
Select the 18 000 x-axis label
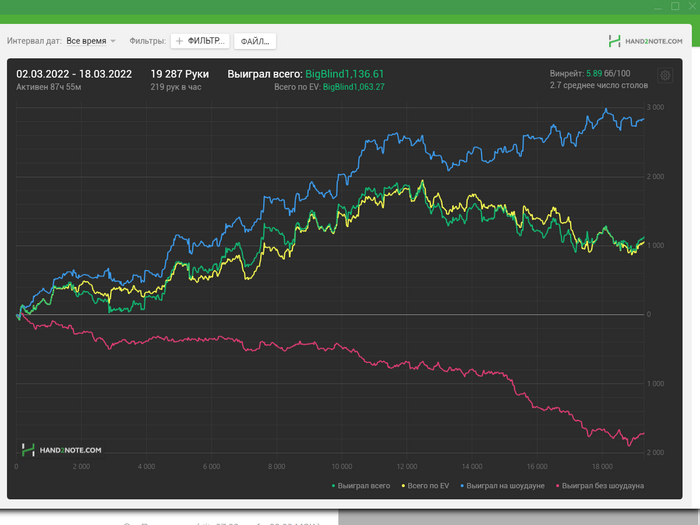[602, 467]
